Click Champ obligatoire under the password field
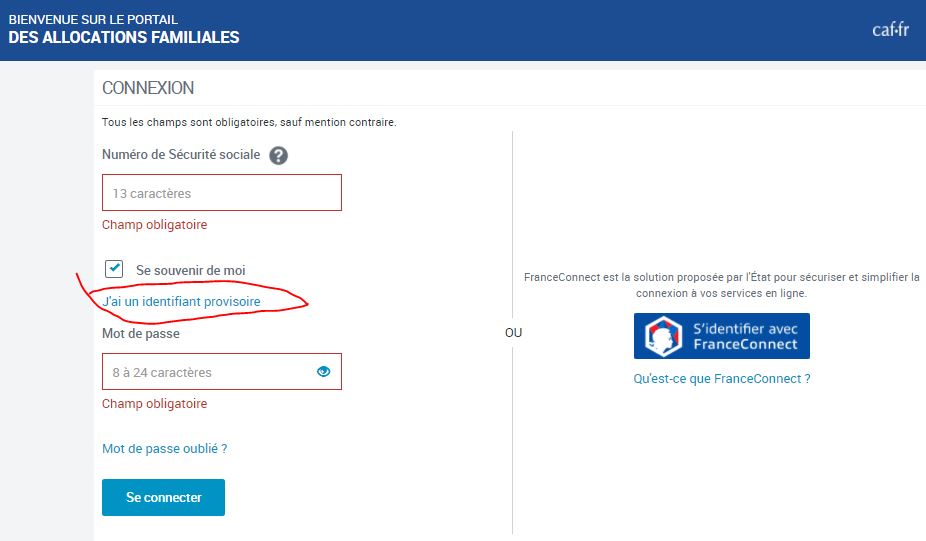Screen dimensions: 926x541 coord(154,404)
